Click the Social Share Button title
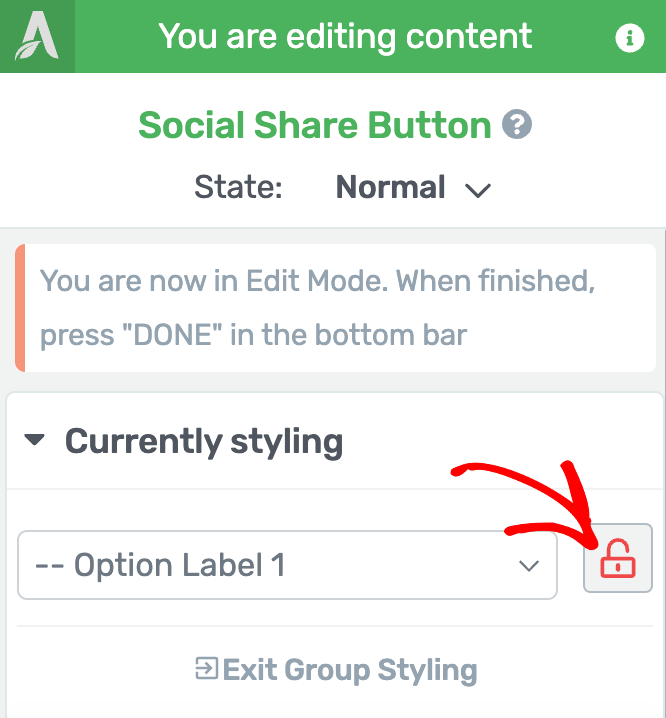This screenshot has width=666, height=718. [315, 125]
